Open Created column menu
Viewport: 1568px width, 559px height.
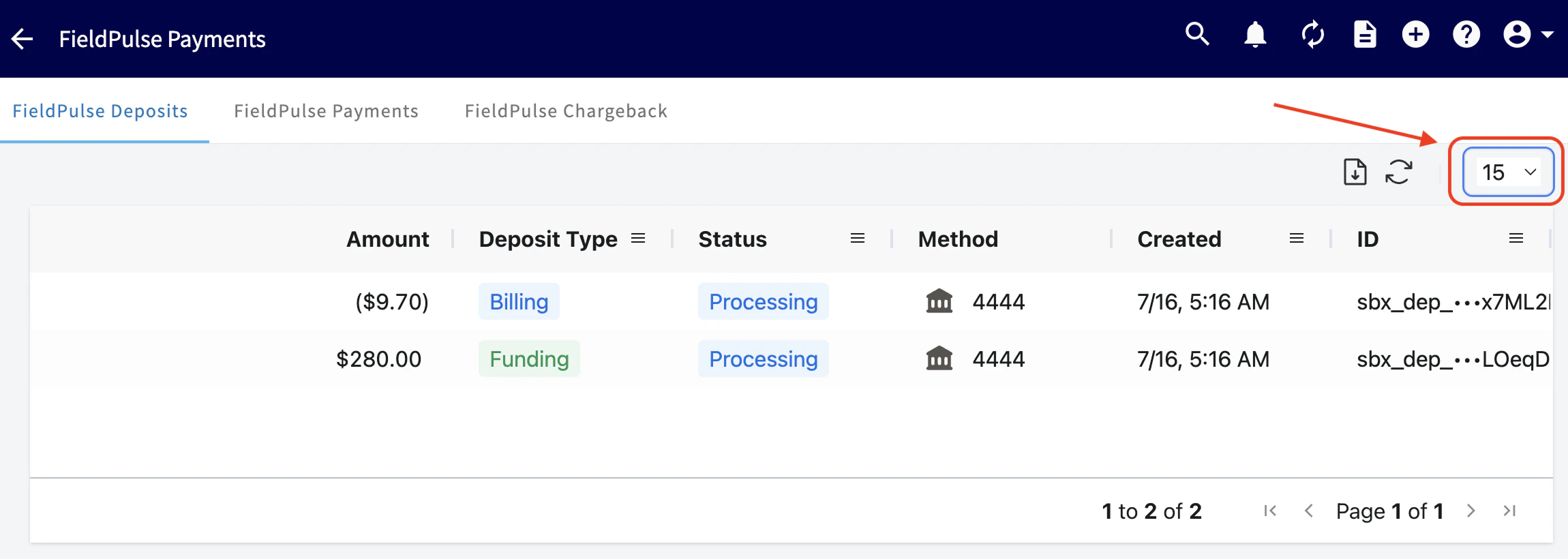click(1297, 238)
